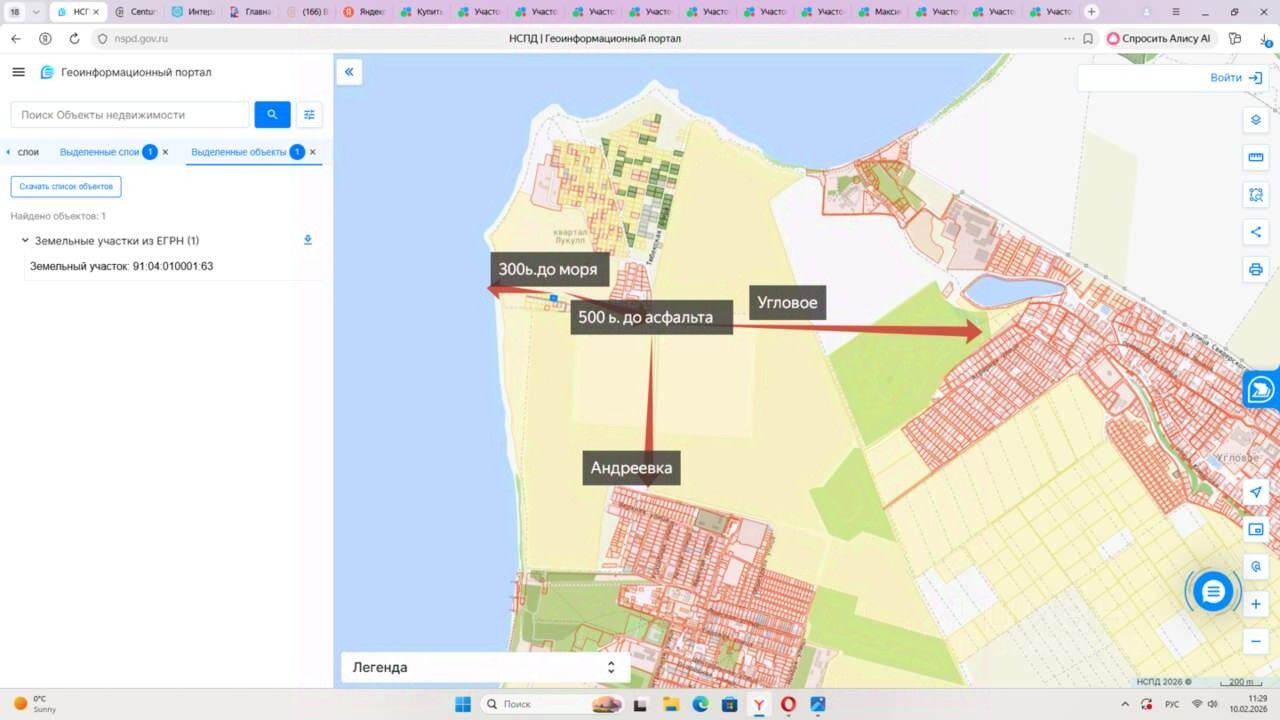This screenshot has height=720, width=1280.
Task: Close the active НСПД browser tab
Action: [x=96, y=12]
